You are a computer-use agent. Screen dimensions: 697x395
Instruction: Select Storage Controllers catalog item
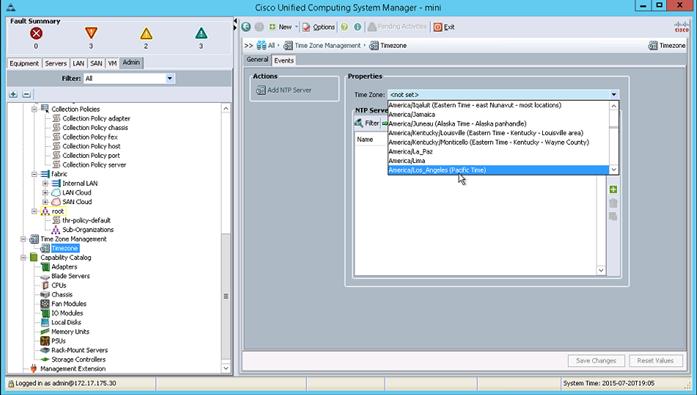(78, 359)
